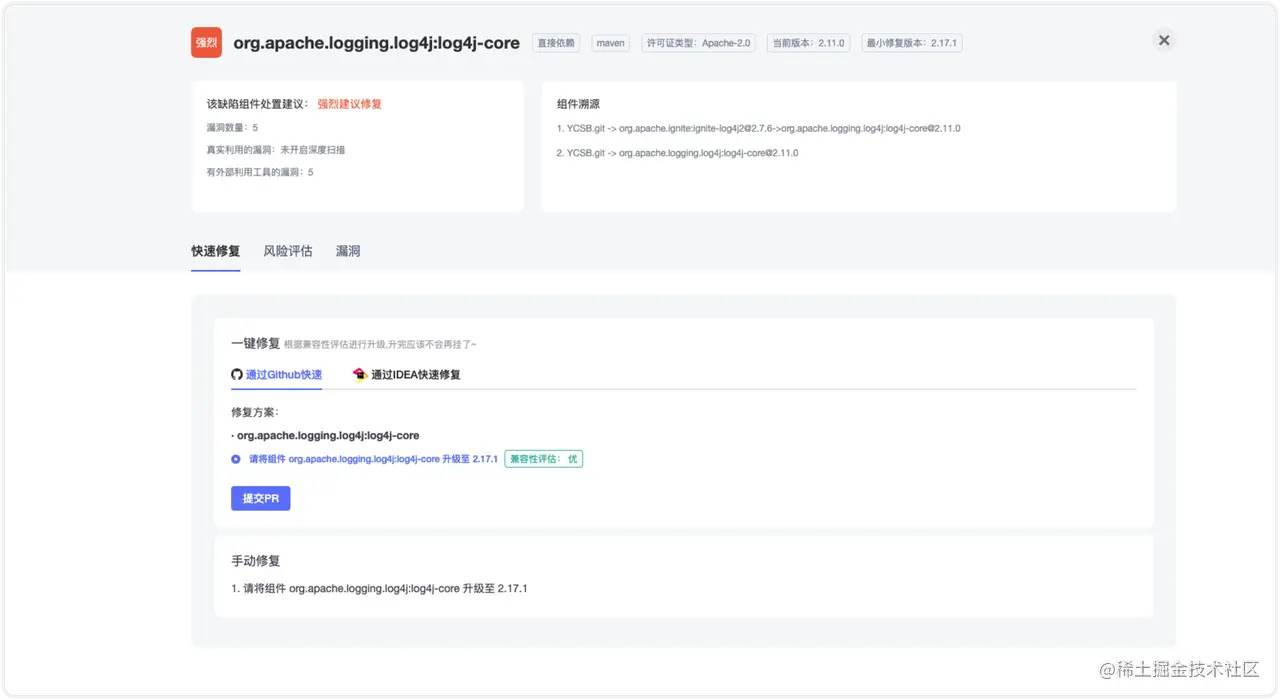Click the 组件溯源 heading

pyautogui.click(x=578, y=104)
